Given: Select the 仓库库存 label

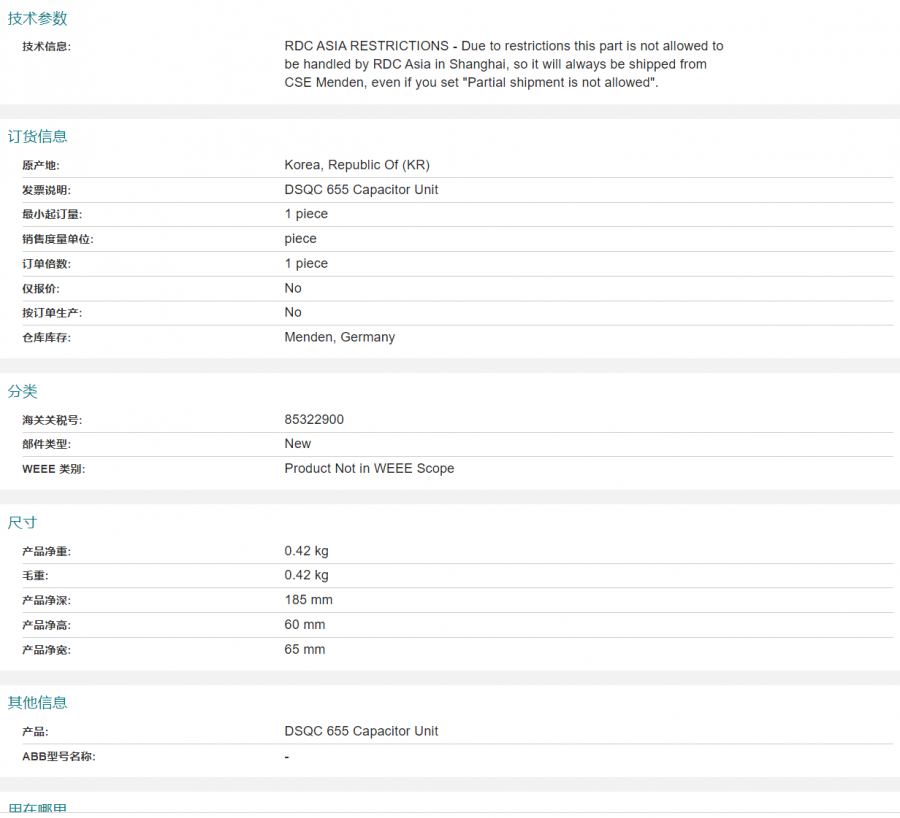Looking at the screenshot, I should [46, 338].
